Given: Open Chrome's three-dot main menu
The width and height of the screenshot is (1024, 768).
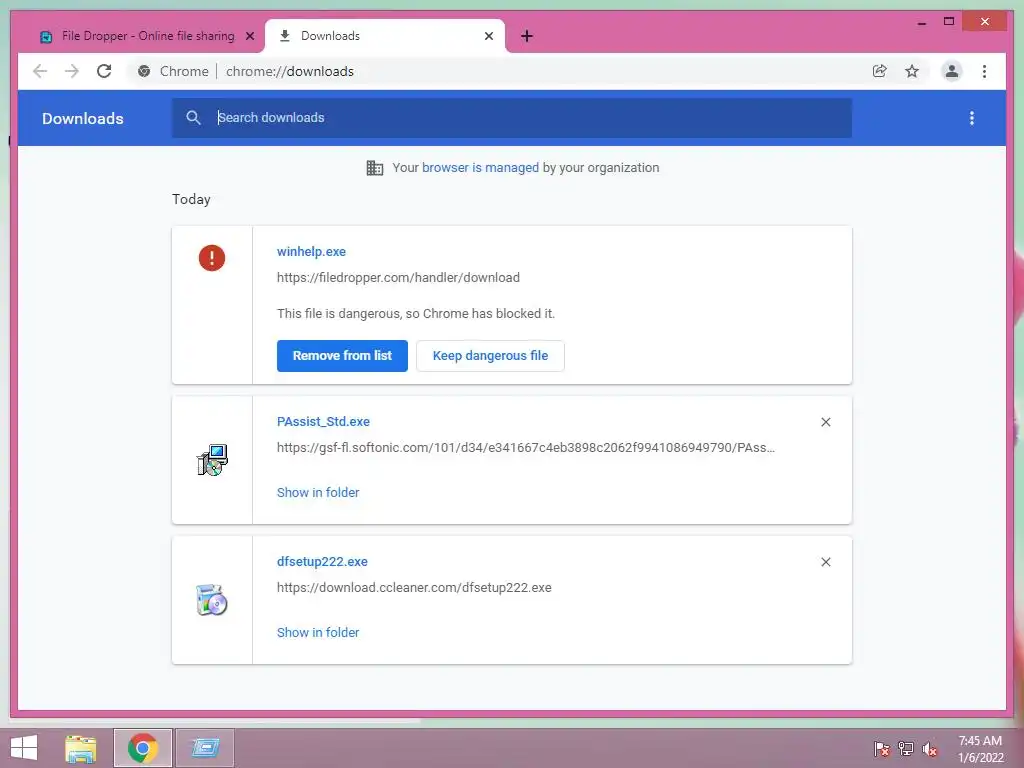Looking at the screenshot, I should point(984,71).
